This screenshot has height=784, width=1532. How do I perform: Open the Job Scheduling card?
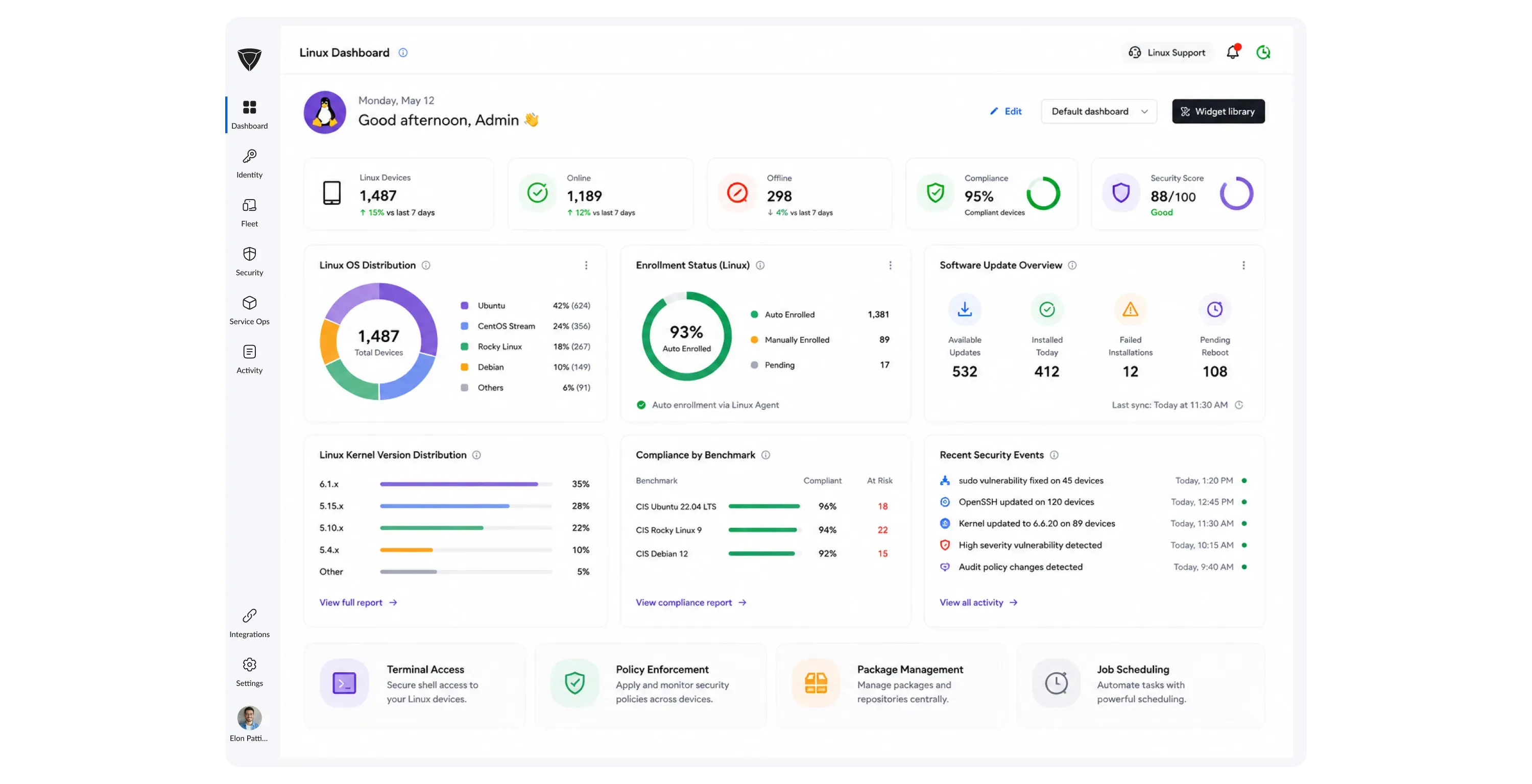point(1140,685)
